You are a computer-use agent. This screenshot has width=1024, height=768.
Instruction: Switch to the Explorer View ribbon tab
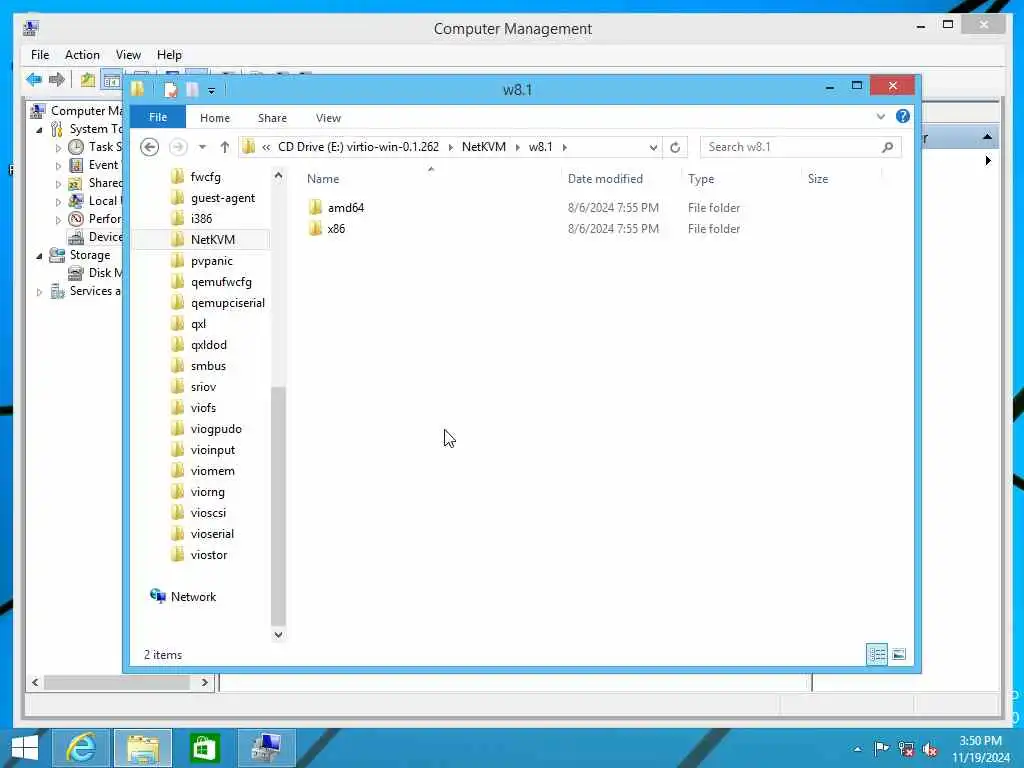click(x=328, y=118)
